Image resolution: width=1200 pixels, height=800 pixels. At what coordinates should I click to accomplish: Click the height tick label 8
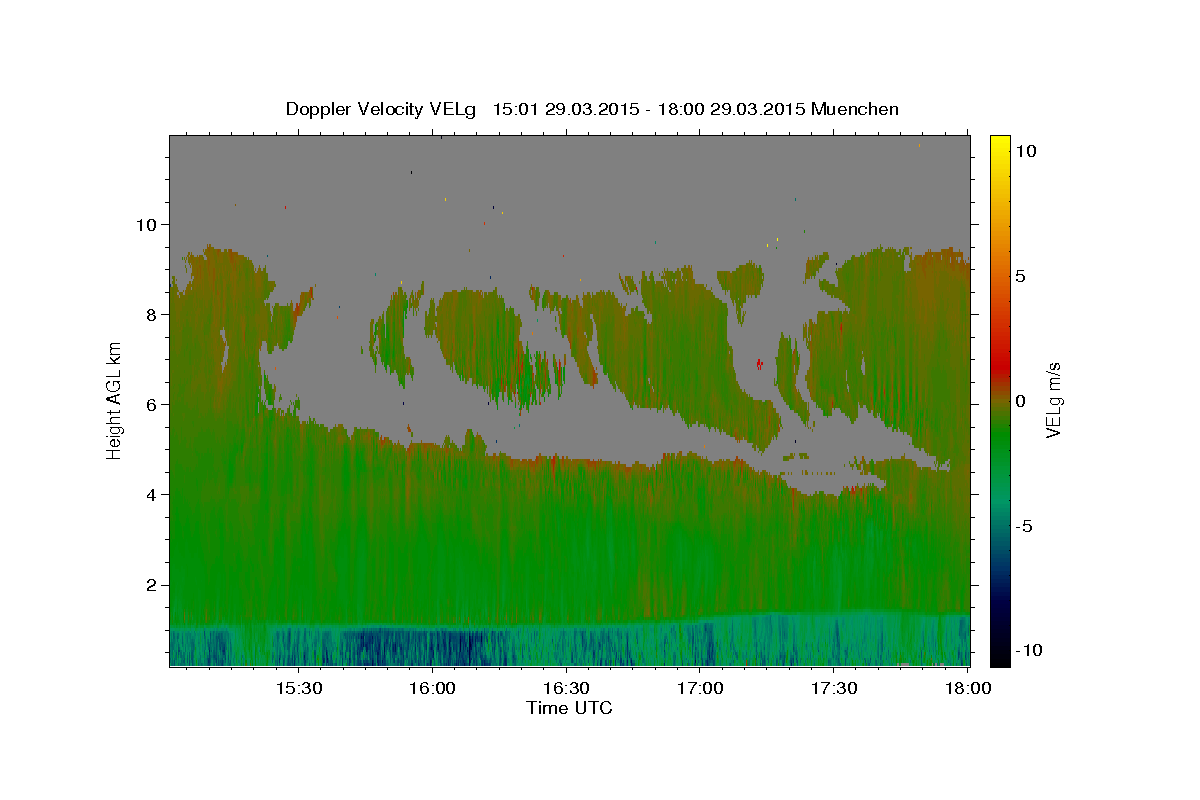pos(154,314)
